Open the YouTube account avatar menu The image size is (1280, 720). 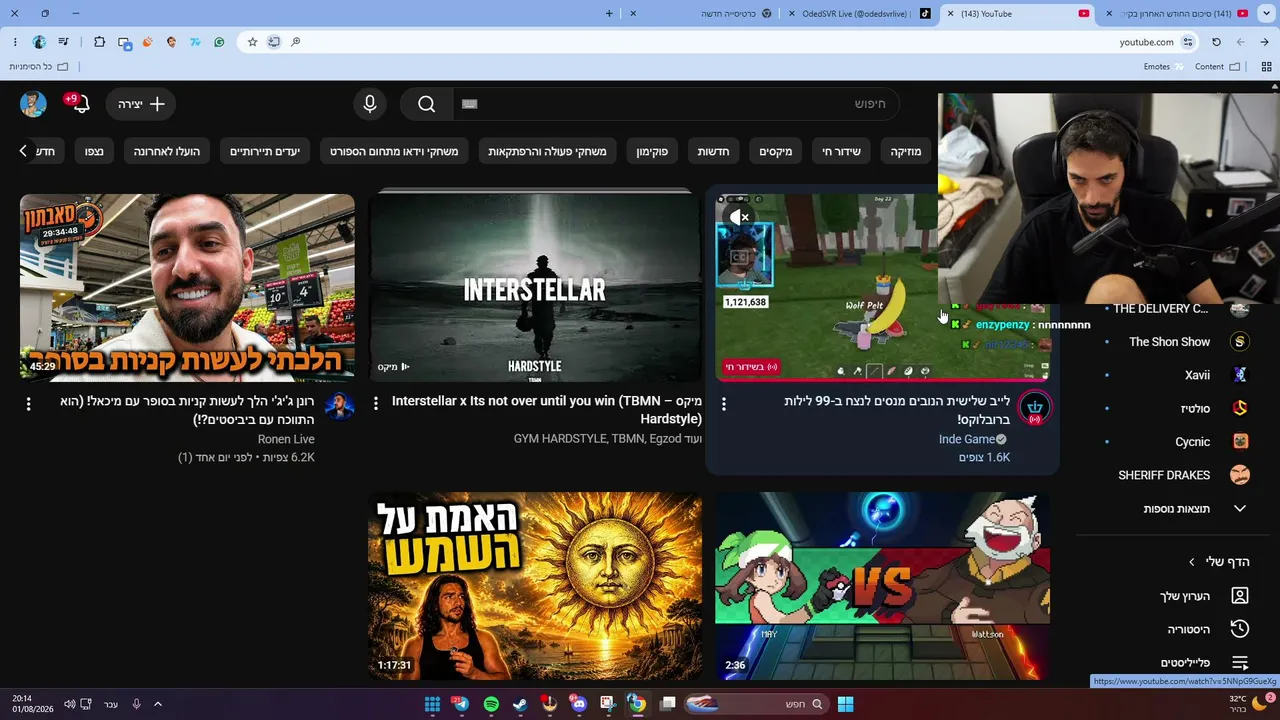point(33,104)
